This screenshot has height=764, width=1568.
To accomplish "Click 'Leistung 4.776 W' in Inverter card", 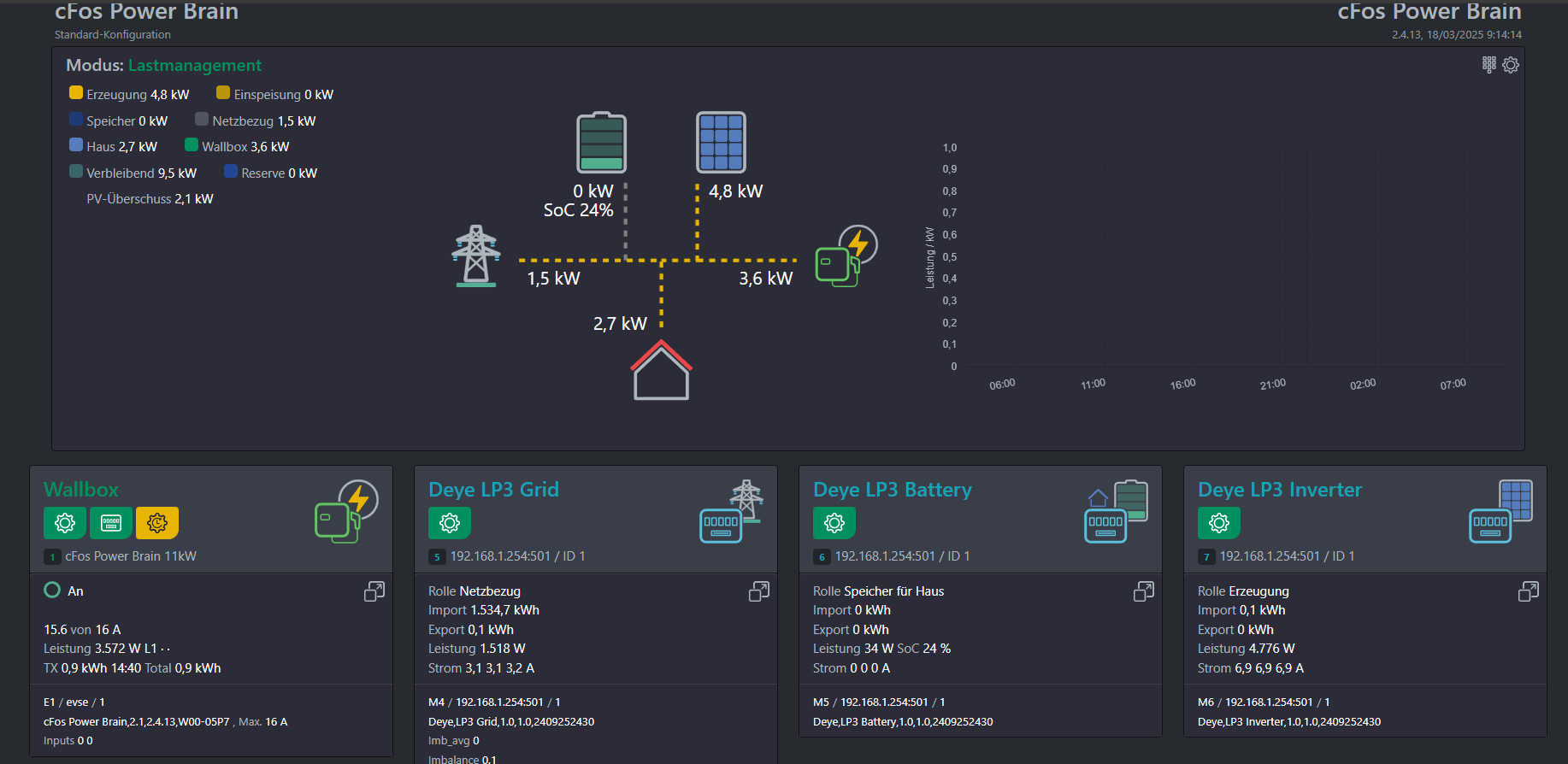I will (x=1247, y=649).
